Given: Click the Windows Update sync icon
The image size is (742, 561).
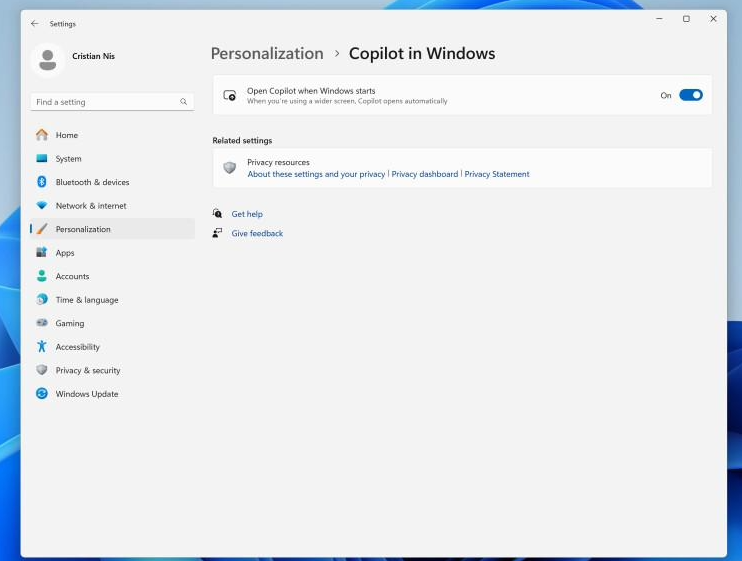Looking at the screenshot, I should pyautogui.click(x=42, y=394).
